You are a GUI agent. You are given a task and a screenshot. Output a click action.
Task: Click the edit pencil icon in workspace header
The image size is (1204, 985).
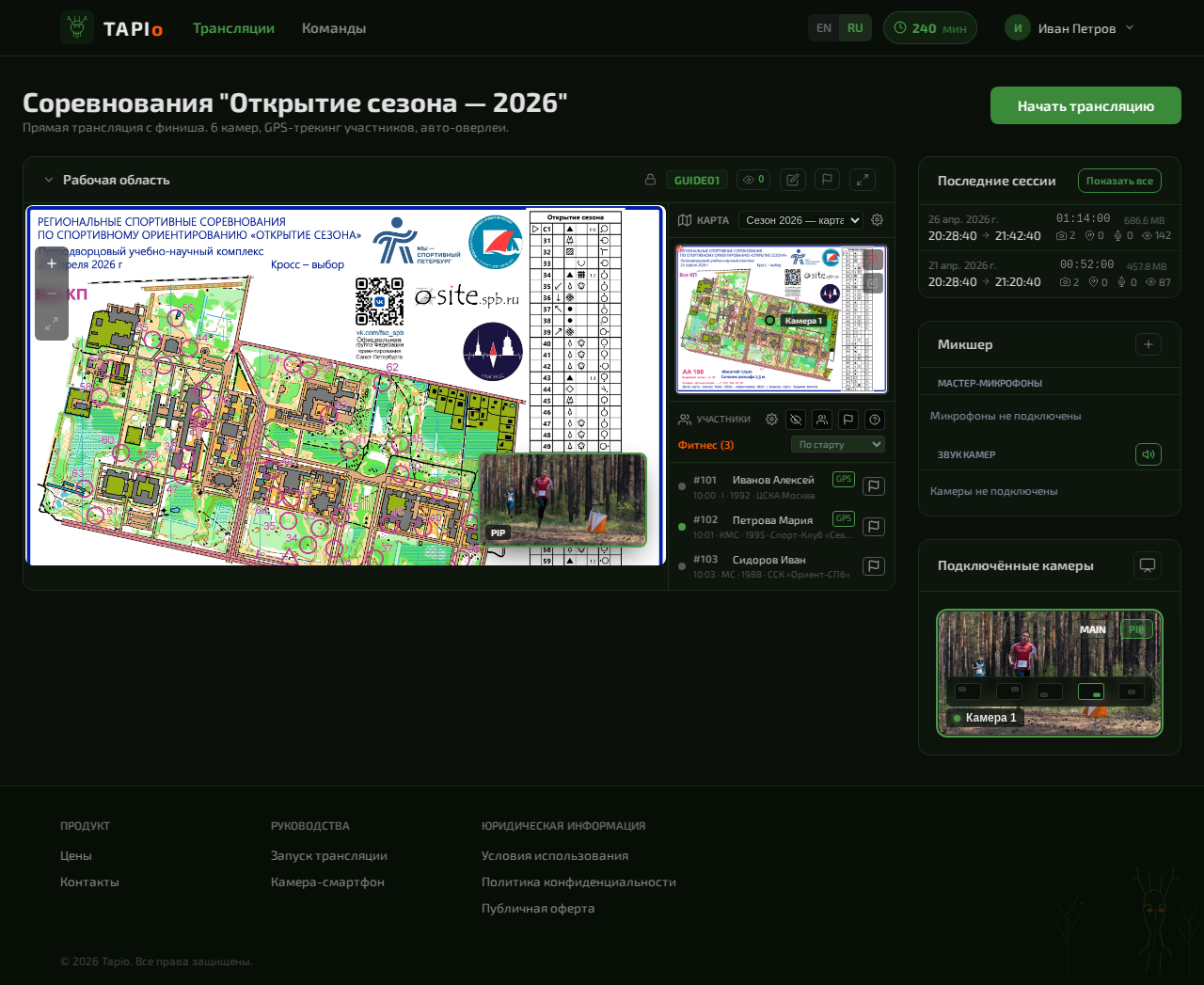(x=793, y=180)
